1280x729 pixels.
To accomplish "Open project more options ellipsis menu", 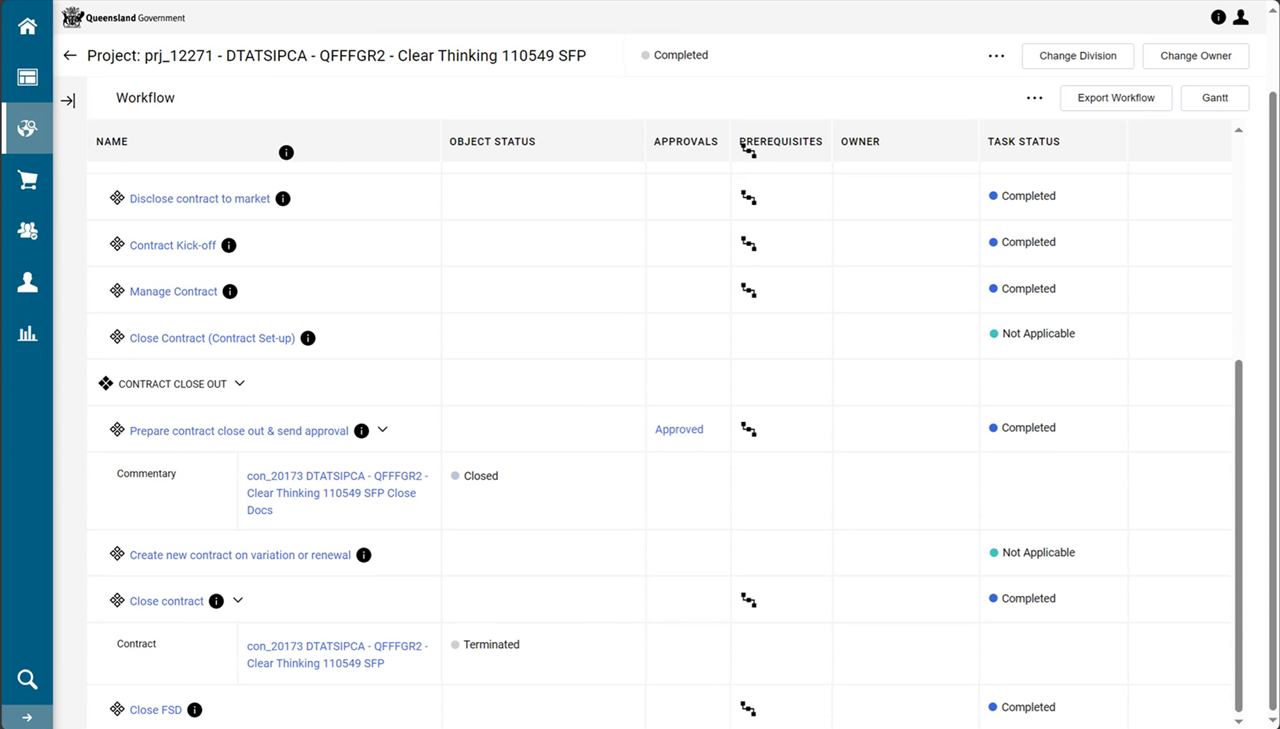I will pyautogui.click(x=996, y=56).
